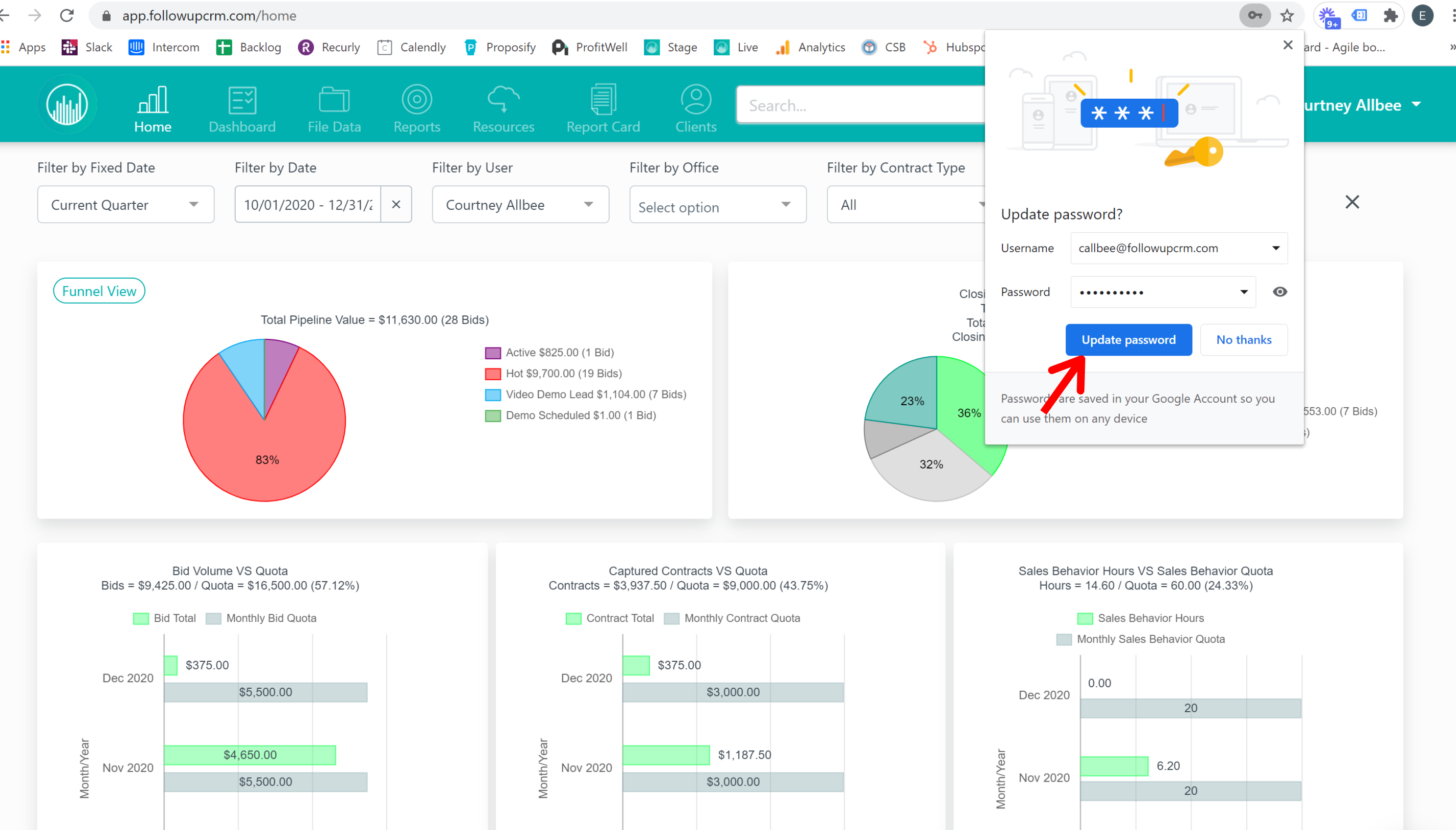Image resolution: width=1456 pixels, height=830 pixels.
Task: Click the Update password button
Action: pos(1129,340)
